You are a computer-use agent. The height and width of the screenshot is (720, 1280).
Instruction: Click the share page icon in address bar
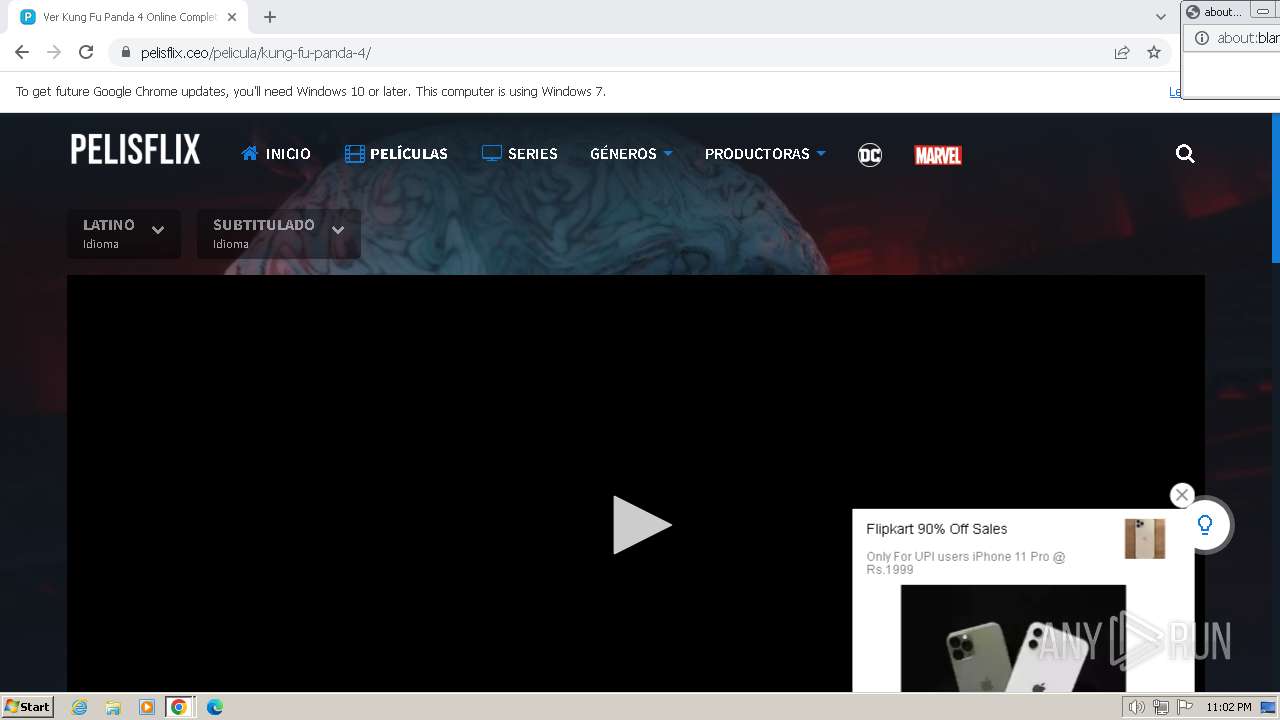1122,53
